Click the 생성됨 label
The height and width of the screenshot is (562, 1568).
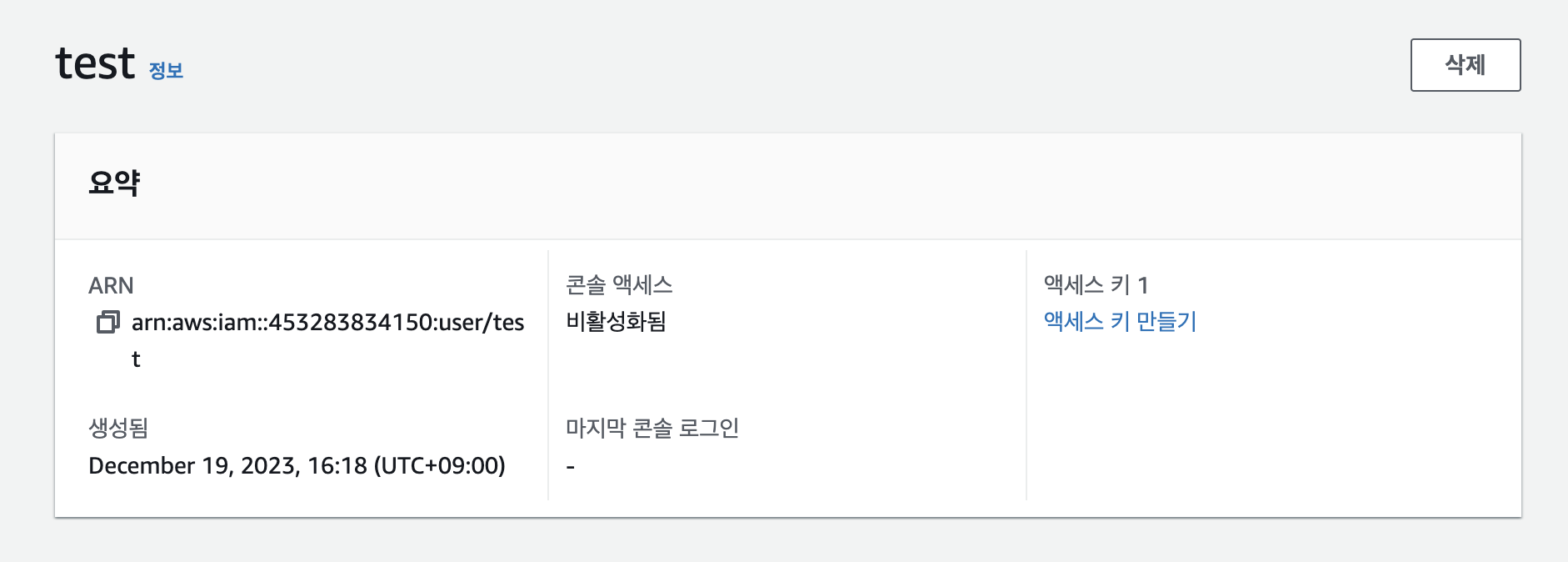click(x=118, y=428)
